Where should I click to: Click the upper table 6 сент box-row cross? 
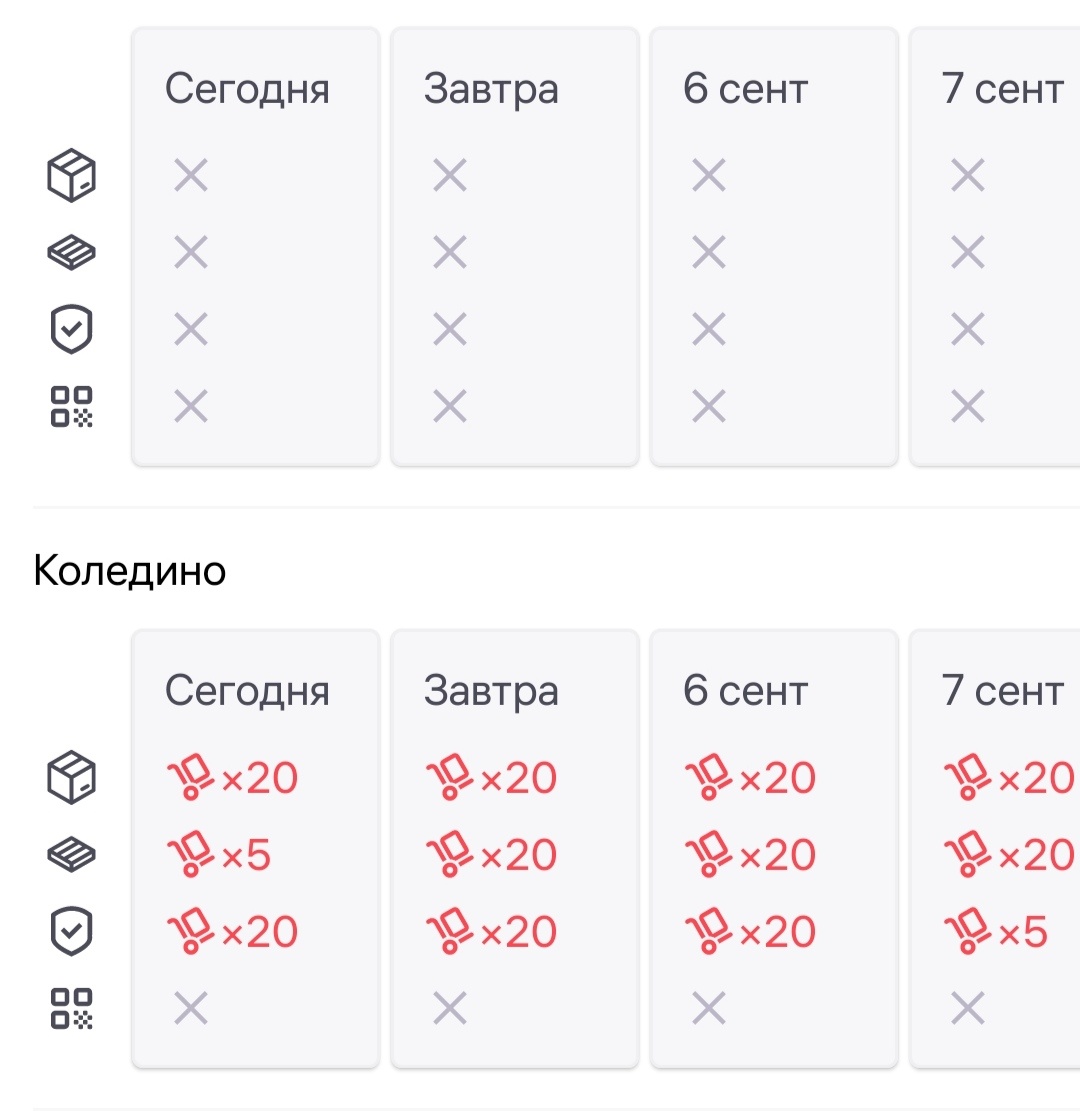[709, 176]
